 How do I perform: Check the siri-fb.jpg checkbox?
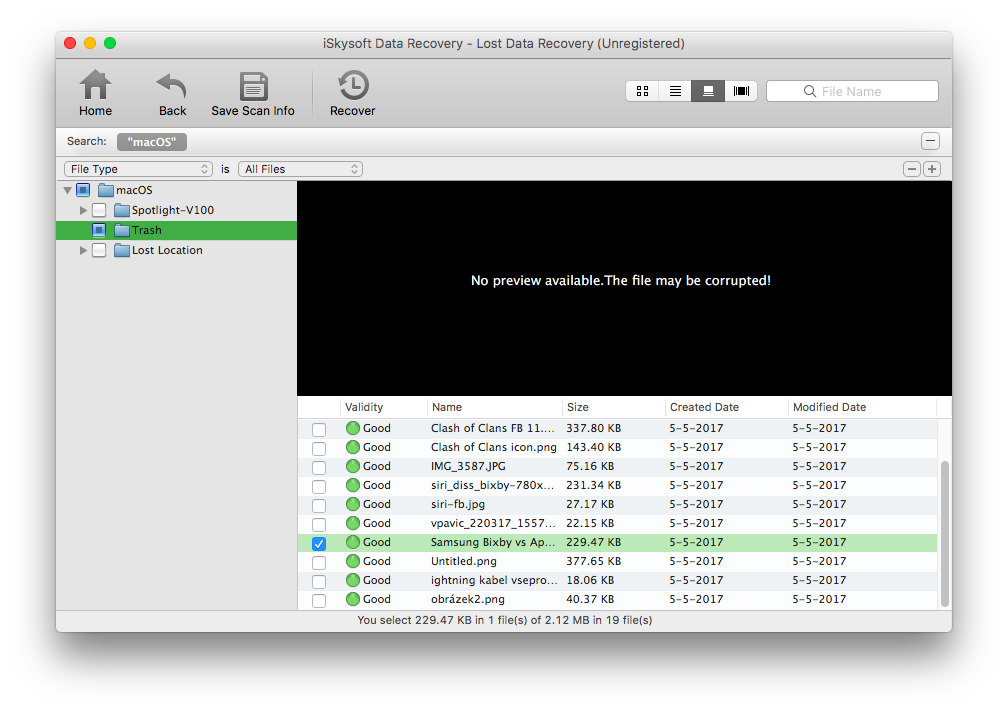tap(319, 505)
